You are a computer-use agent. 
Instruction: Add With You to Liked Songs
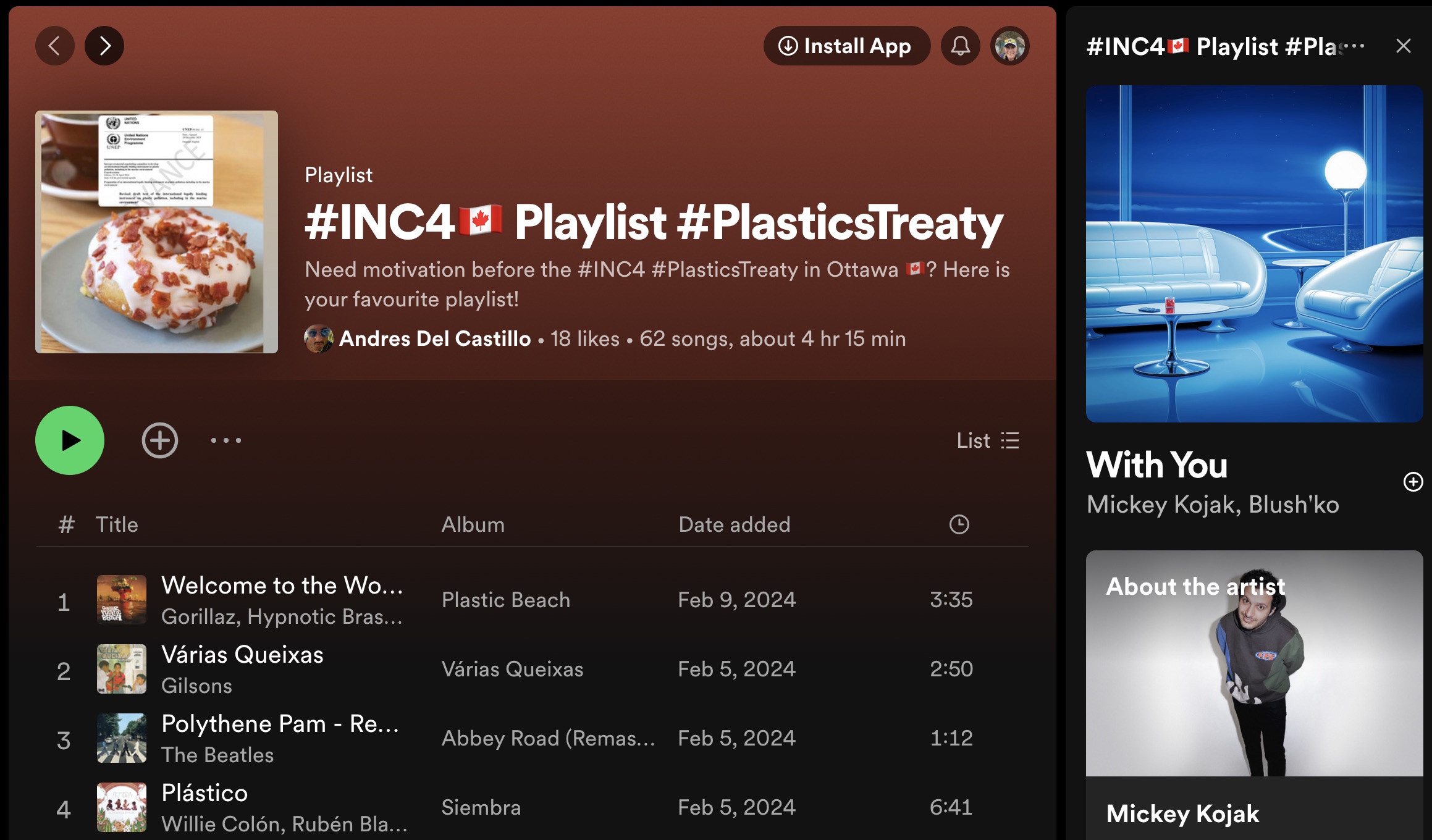coord(1413,482)
